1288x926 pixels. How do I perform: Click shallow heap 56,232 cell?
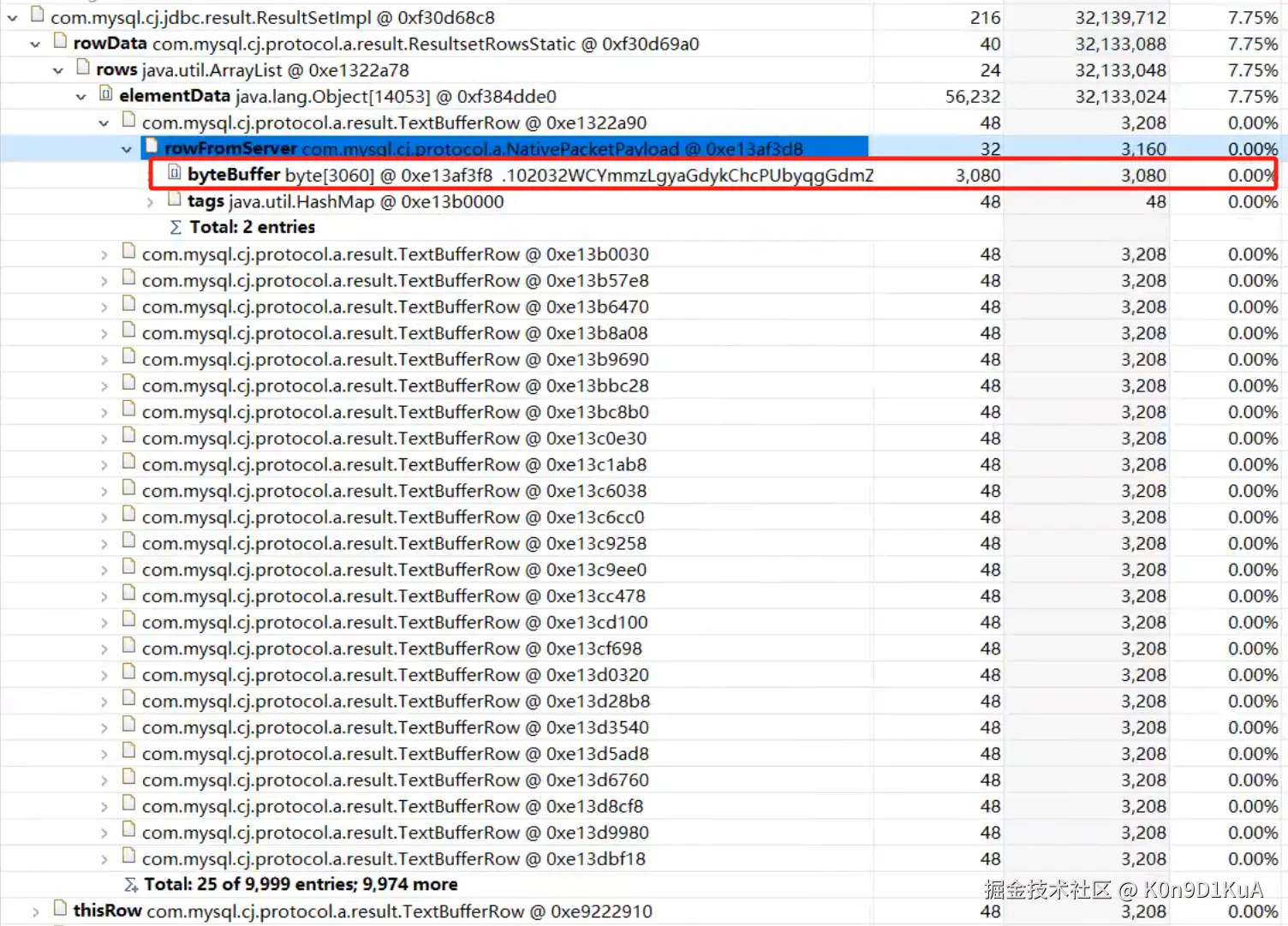tap(972, 97)
